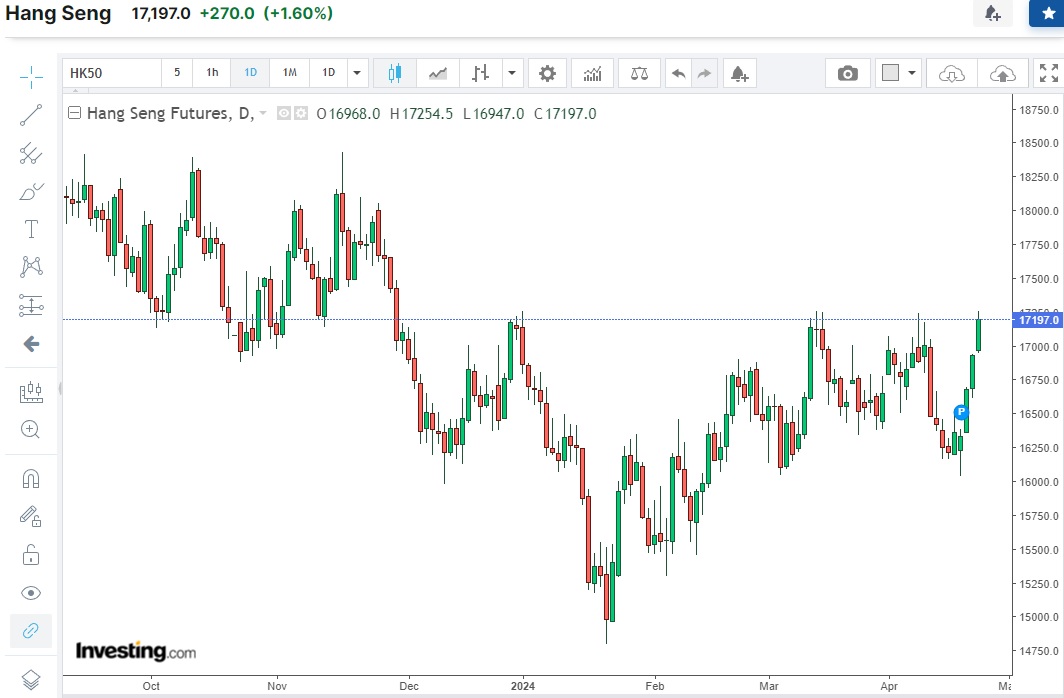Click the second 1D interval button
This screenshot has width=1064, height=698.
pos(328,73)
